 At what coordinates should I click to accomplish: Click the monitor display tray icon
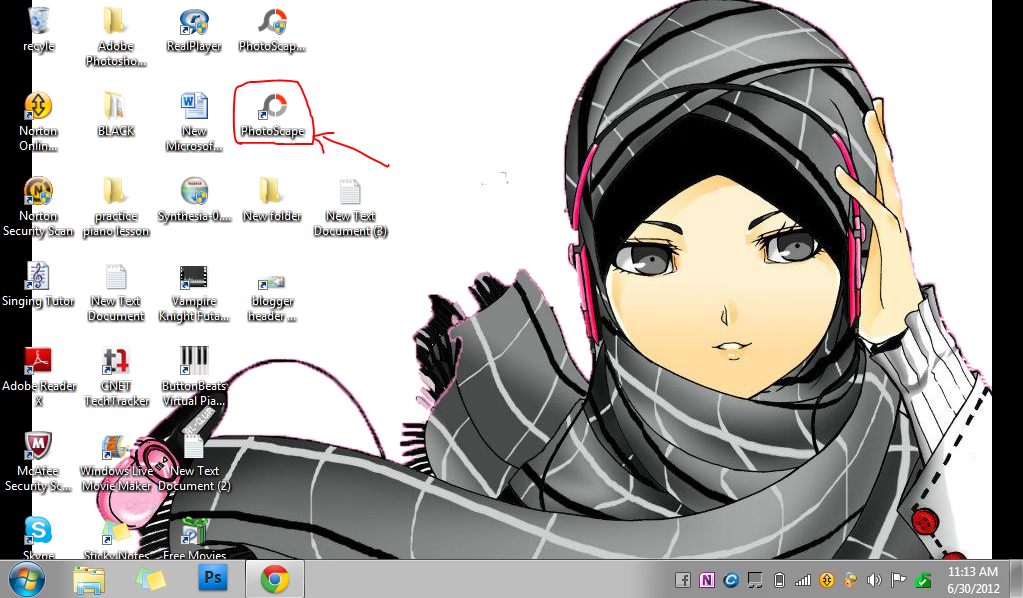pos(755,580)
